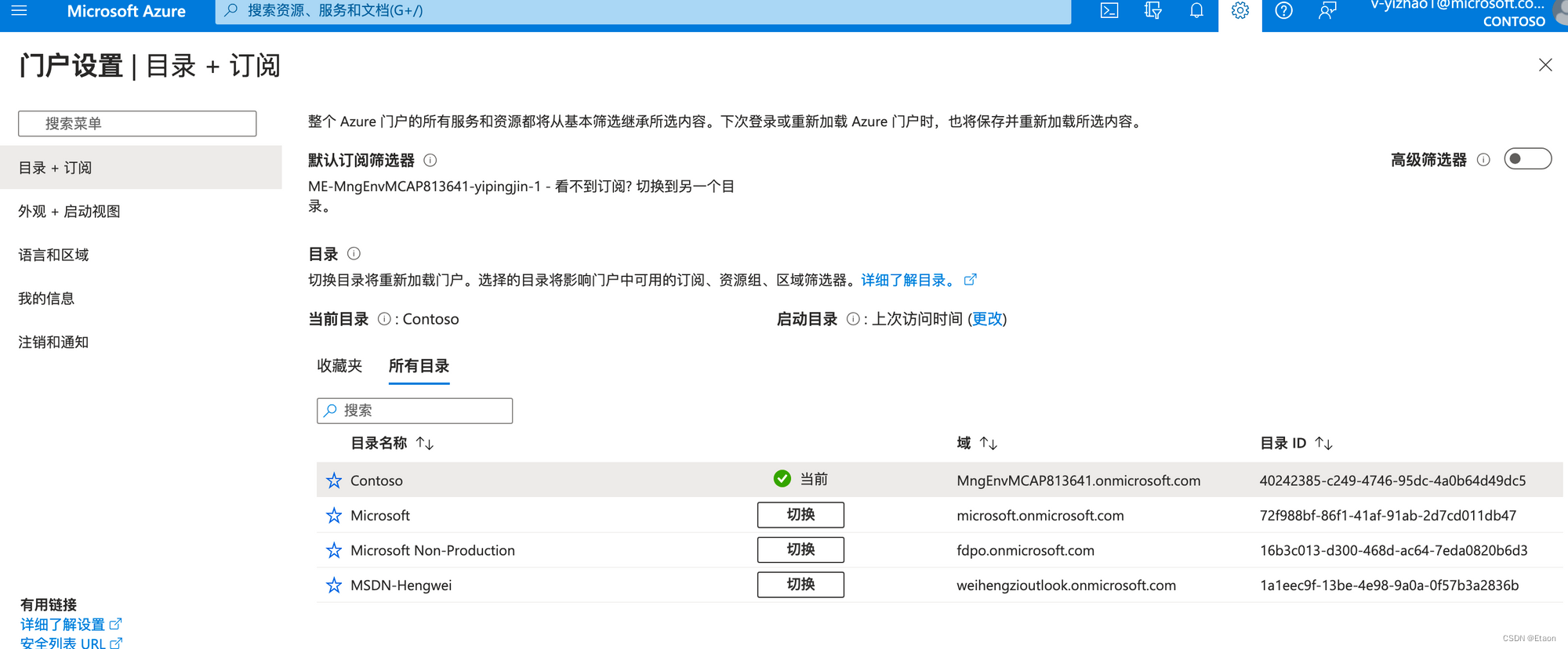Switch to Microsoft Non-Production directory
The width and height of the screenshot is (1568, 649).
pos(800,549)
